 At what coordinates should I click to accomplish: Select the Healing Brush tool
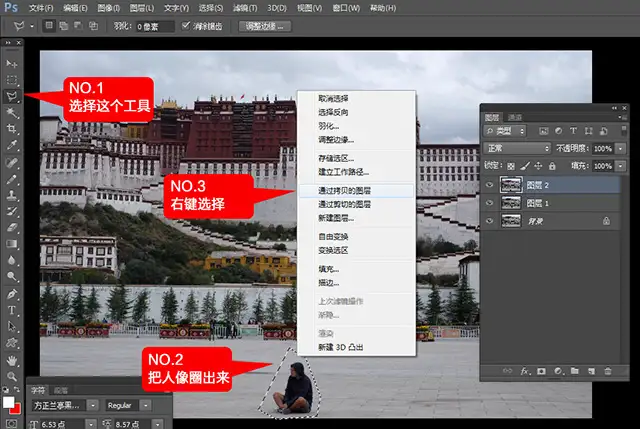11,163
